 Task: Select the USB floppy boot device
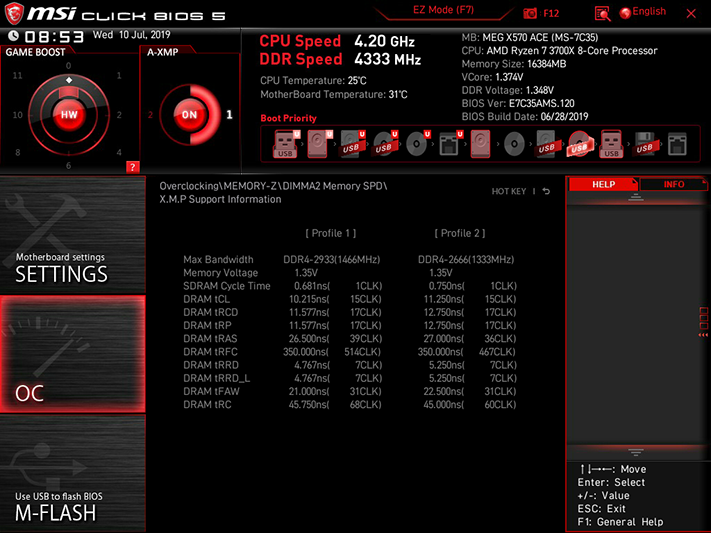click(645, 144)
